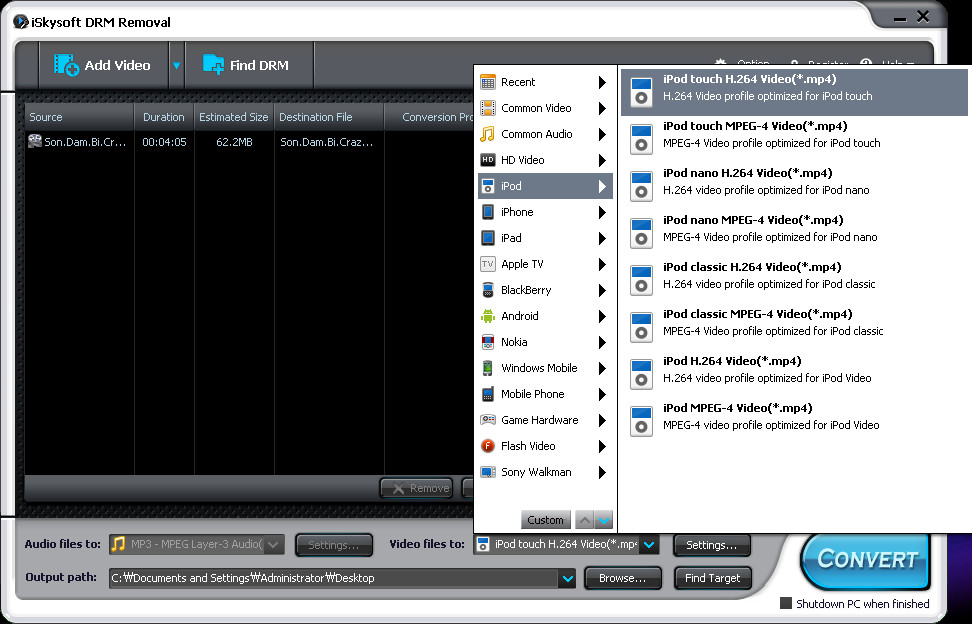Click the Nokia phone icon
972x624 pixels.
(488, 342)
